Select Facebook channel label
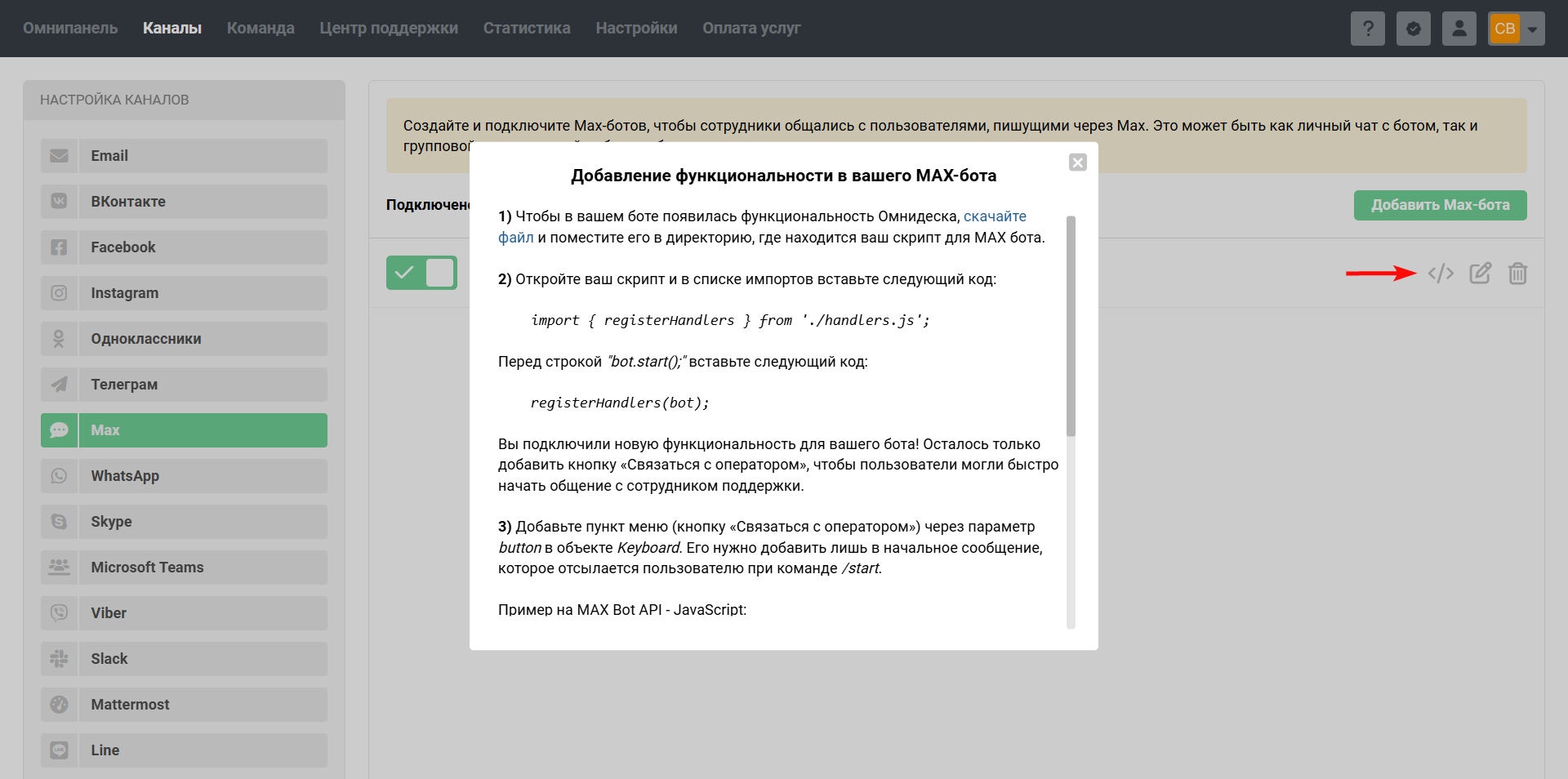This screenshot has height=779, width=1568. (123, 247)
